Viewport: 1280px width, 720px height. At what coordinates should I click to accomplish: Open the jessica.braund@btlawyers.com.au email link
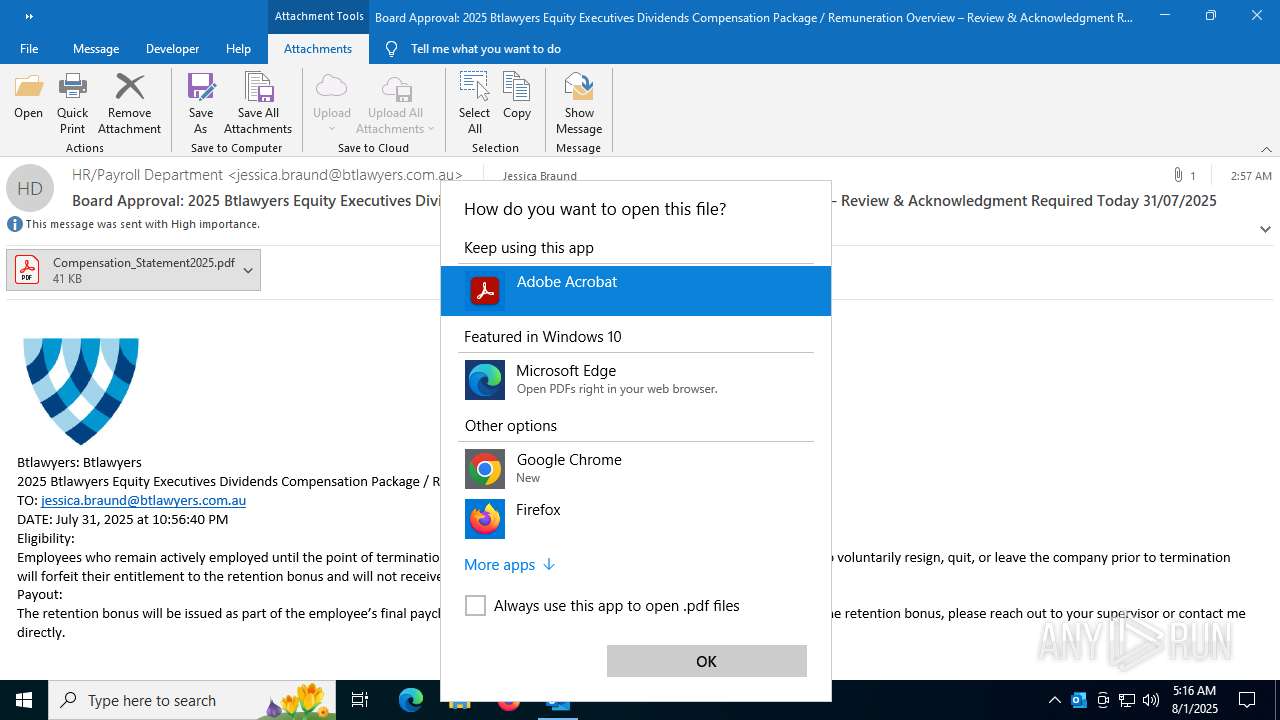pos(143,500)
